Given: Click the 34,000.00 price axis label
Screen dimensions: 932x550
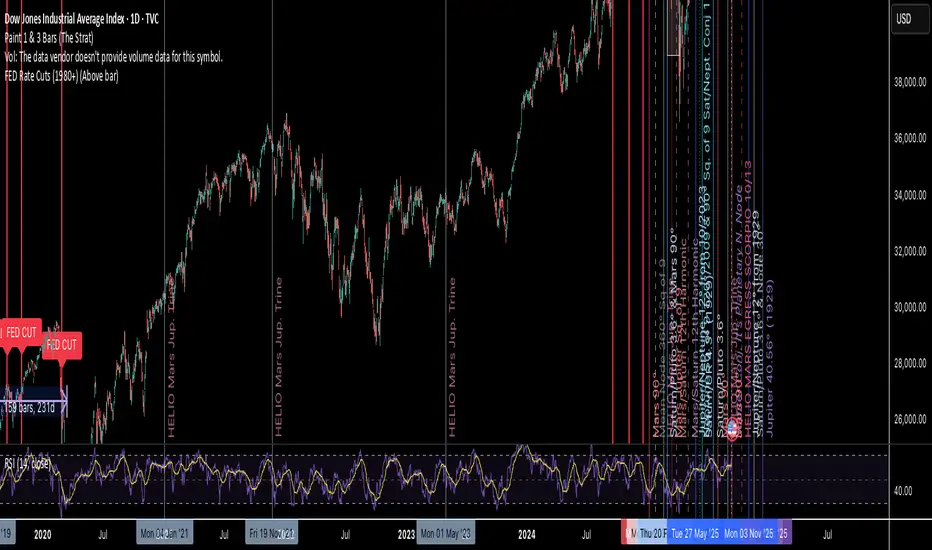Looking at the screenshot, I should pyautogui.click(x=910, y=195).
